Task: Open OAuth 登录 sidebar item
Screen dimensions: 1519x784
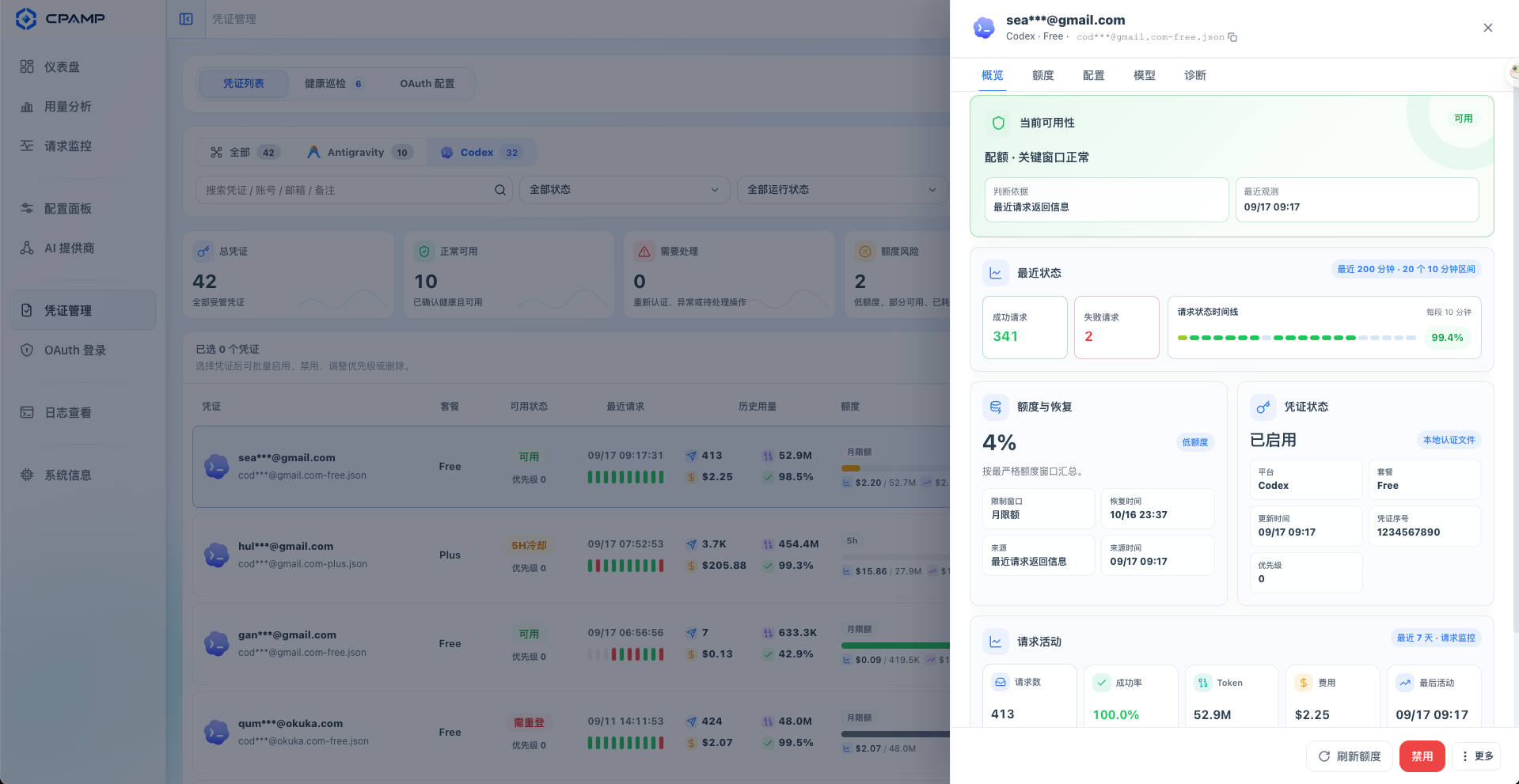Action: click(82, 350)
